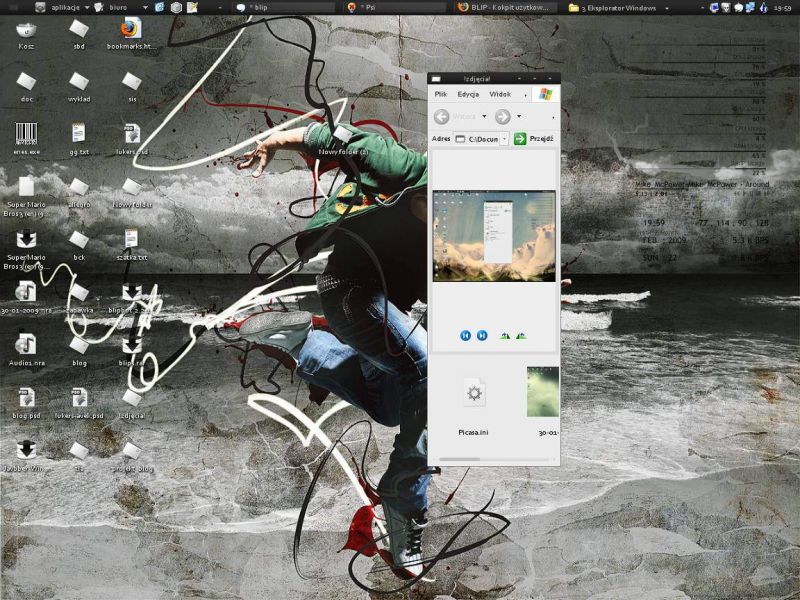Select the gg.txt file icon
This screenshot has height=600, width=800.
(79, 133)
